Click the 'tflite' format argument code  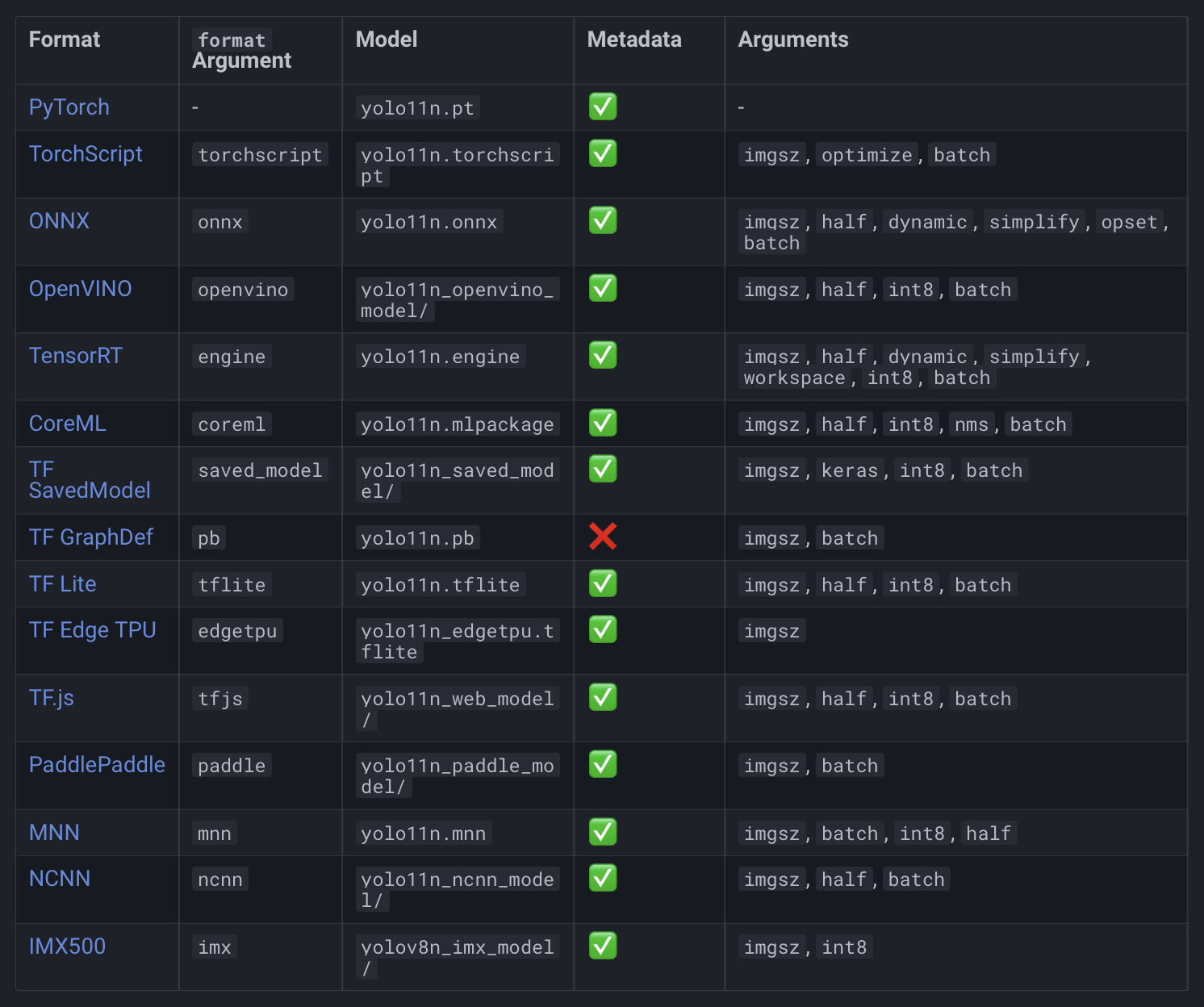point(232,585)
